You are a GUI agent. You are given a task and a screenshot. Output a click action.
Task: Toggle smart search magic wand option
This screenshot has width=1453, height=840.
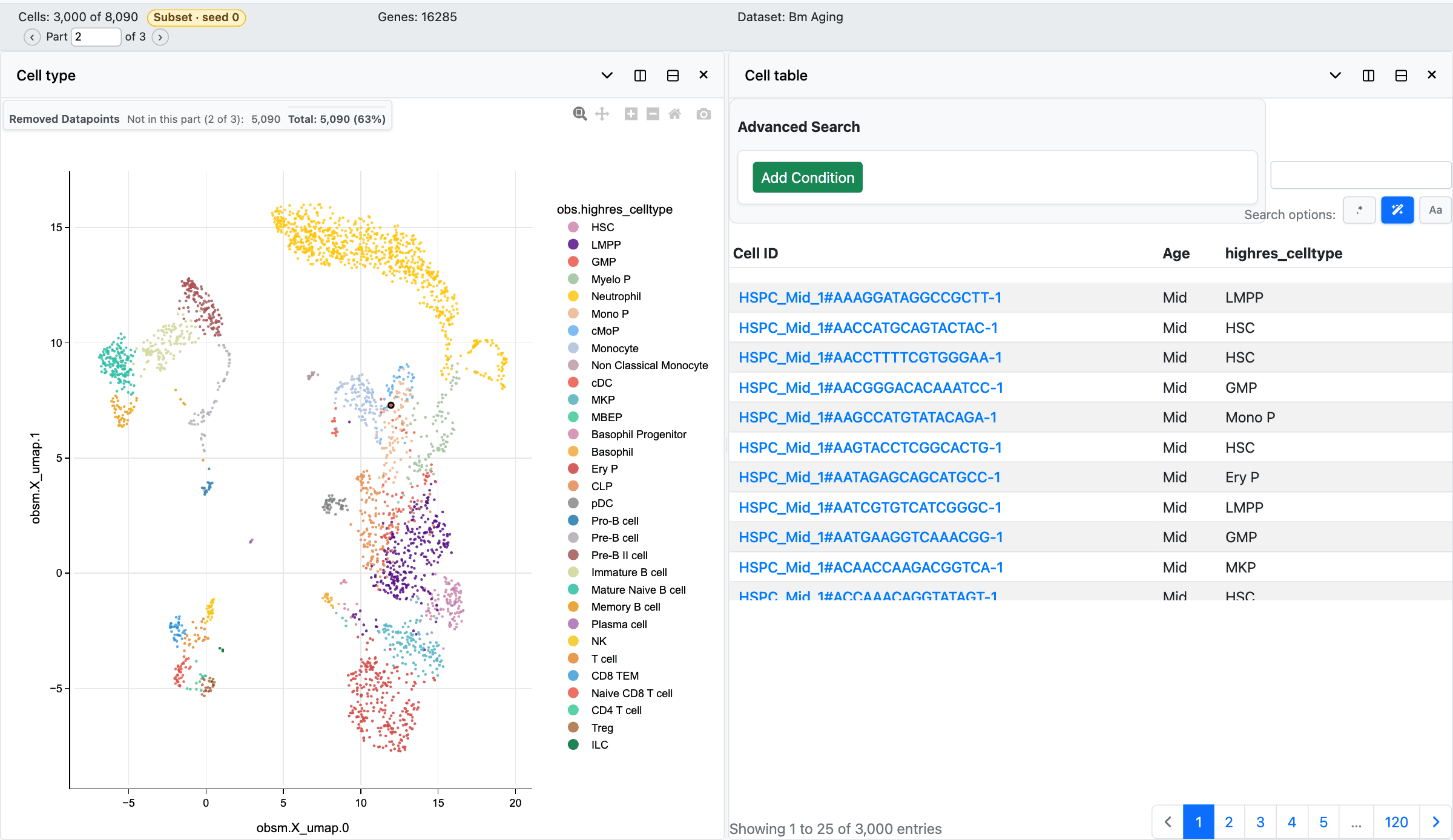tap(1397, 210)
